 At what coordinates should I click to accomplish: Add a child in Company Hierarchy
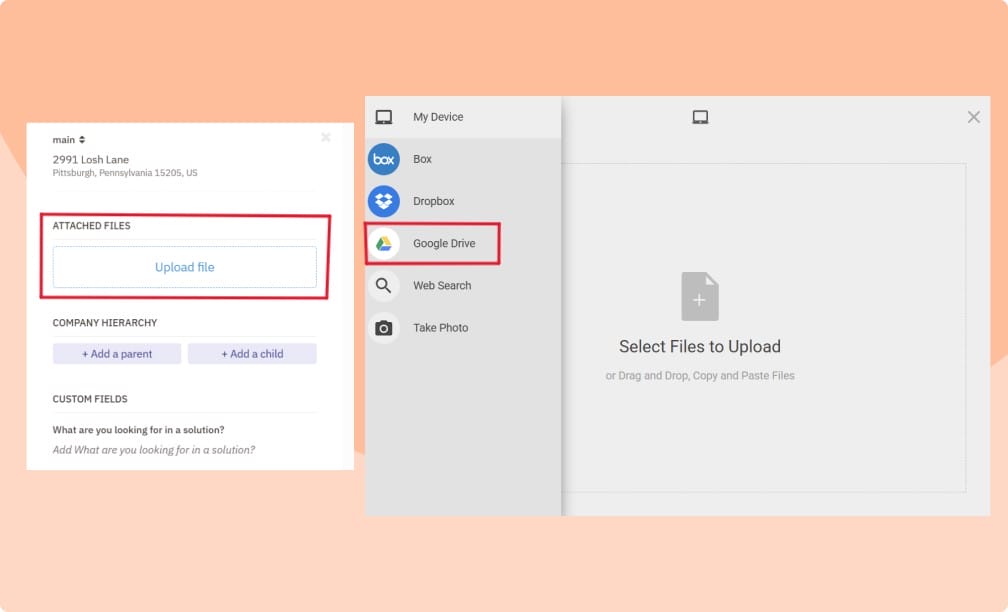click(252, 353)
